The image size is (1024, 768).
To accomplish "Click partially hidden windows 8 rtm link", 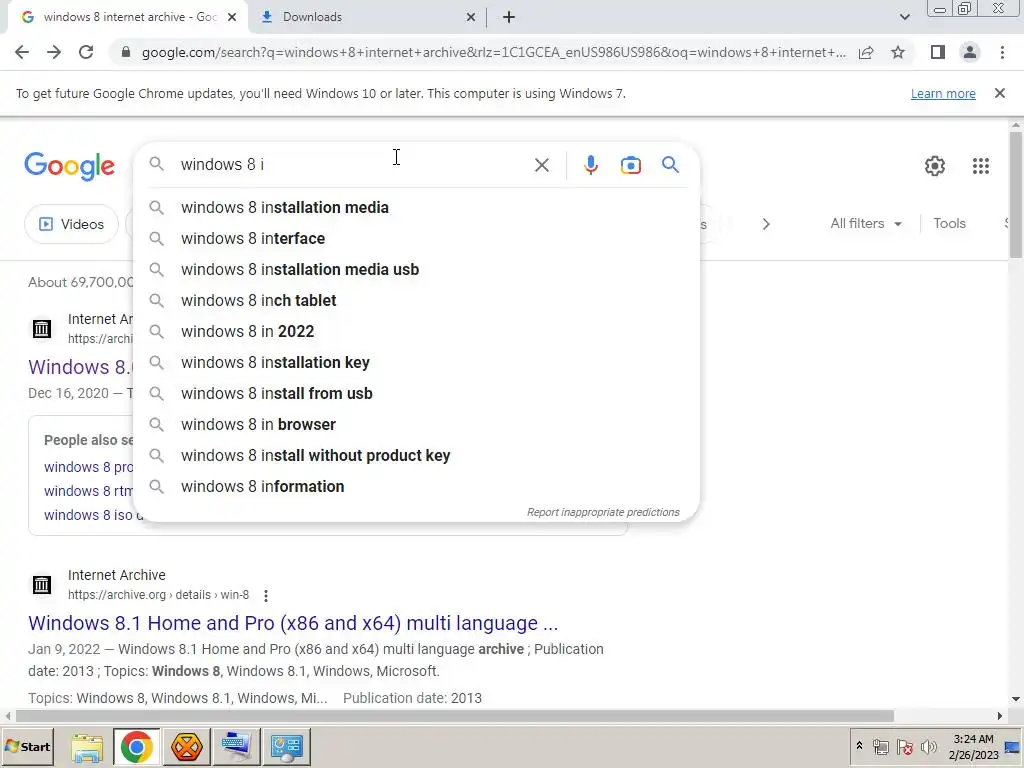I will coord(88,490).
